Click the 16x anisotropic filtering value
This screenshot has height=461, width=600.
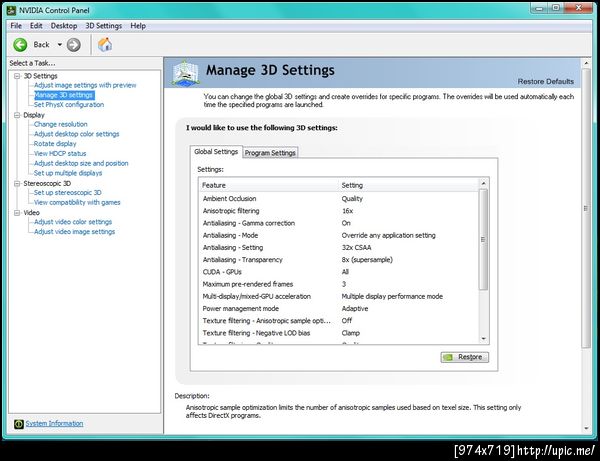click(347, 211)
